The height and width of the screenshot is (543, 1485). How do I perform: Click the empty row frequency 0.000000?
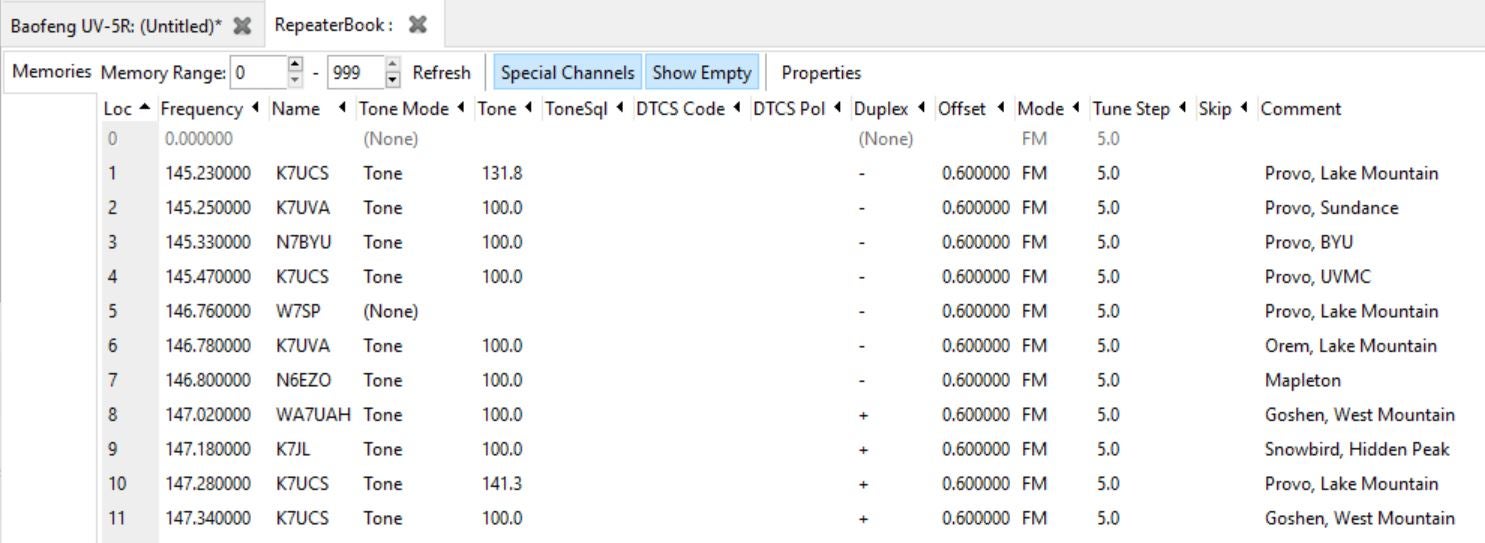pyautogui.click(x=199, y=139)
